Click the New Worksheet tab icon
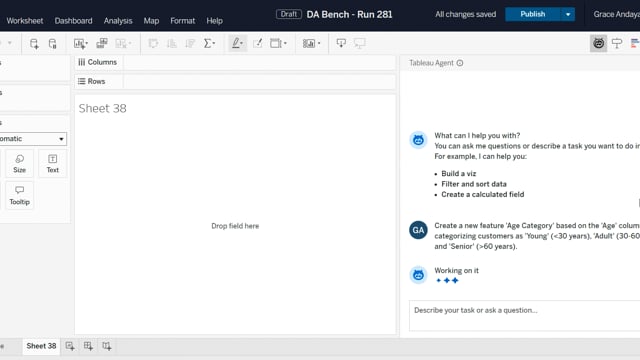Screen dimensions: 640x360 [x=70, y=346]
